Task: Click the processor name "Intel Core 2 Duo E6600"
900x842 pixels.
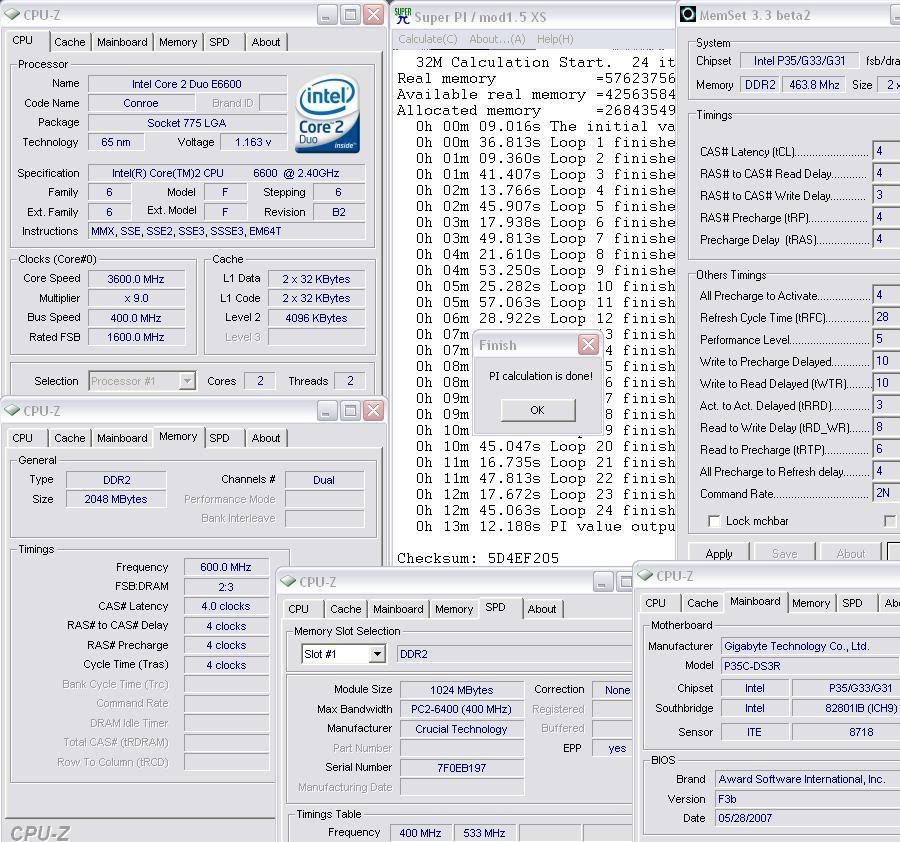Action: (x=187, y=84)
